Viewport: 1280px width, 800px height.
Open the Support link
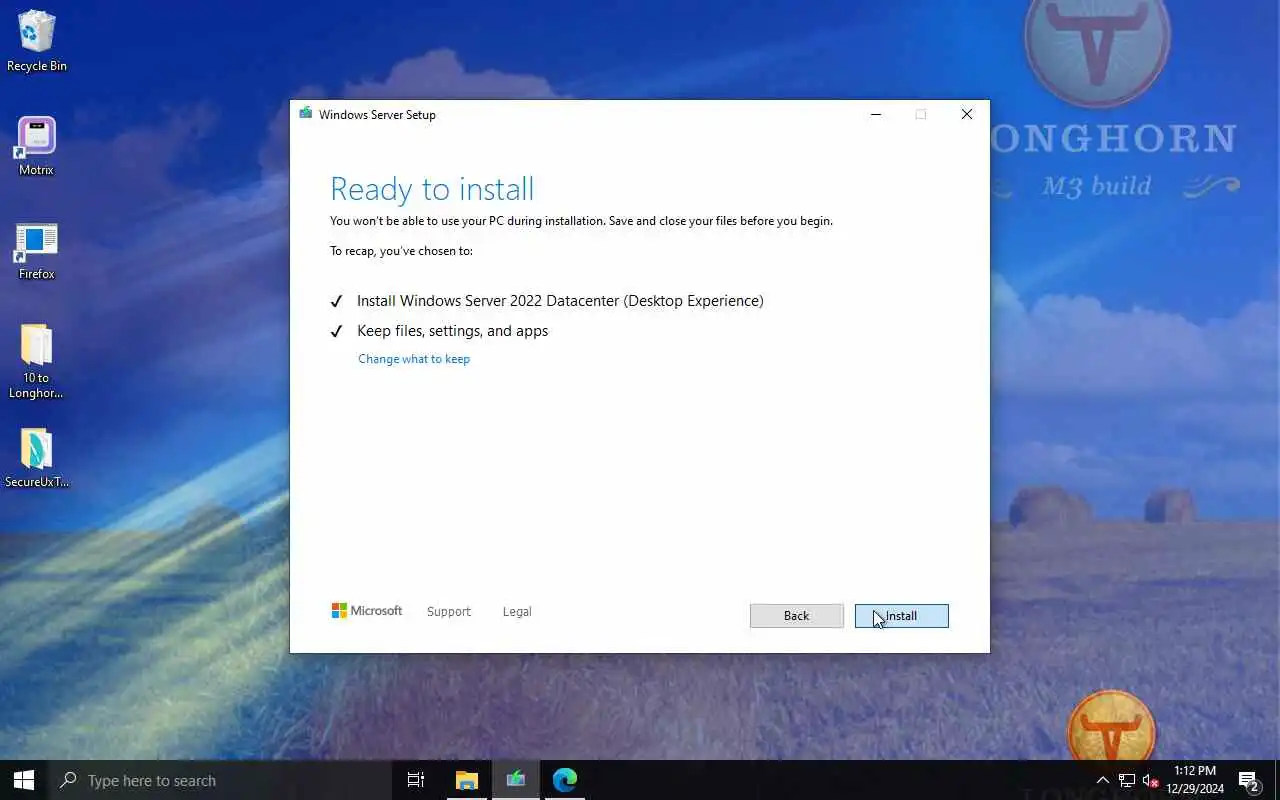[x=448, y=611]
